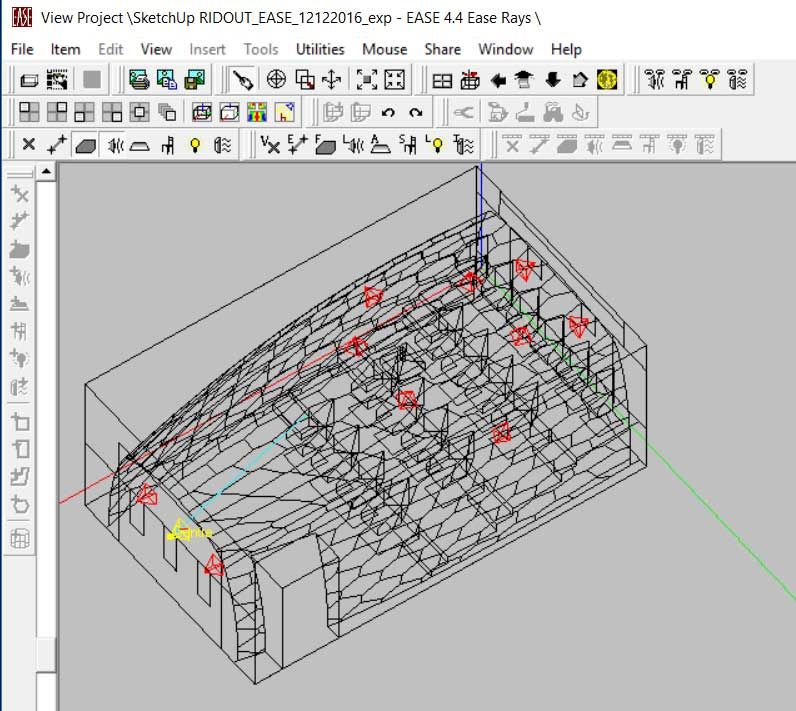Click the zoom-to-fit shrinking arrows icon
Viewport: 796px width, 711px height.
click(x=367, y=80)
